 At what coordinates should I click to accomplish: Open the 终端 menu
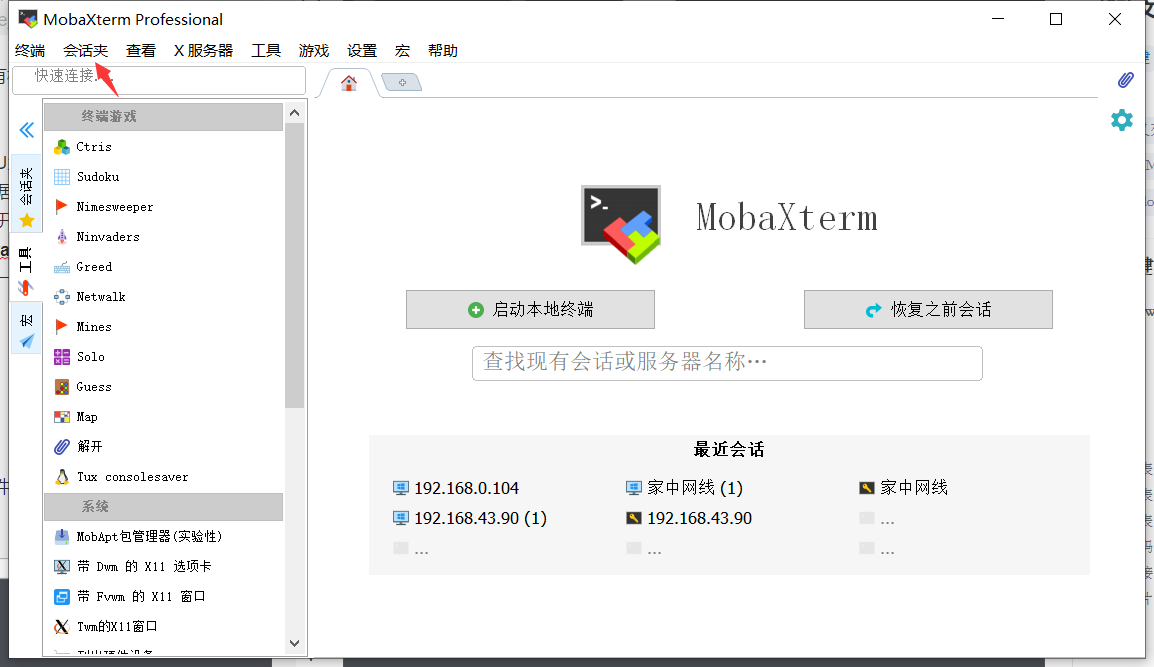click(30, 51)
